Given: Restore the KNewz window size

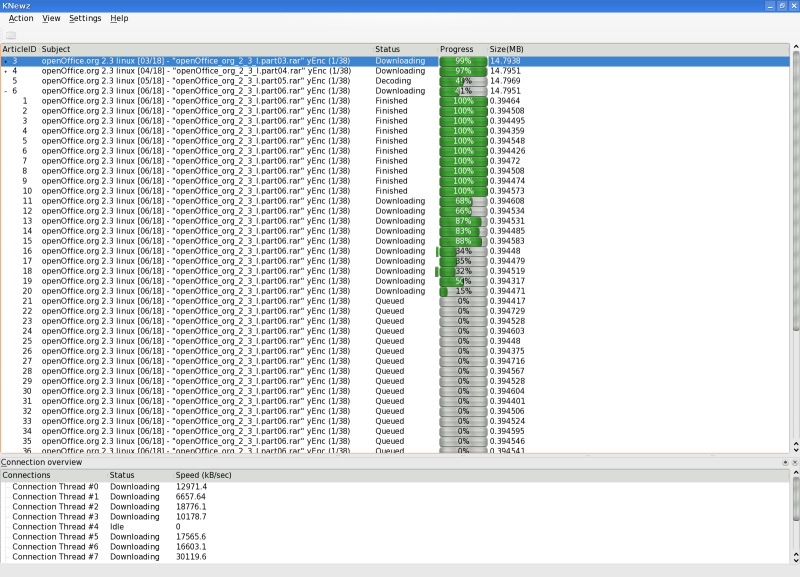Looking at the screenshot, I should click(782, 6).
